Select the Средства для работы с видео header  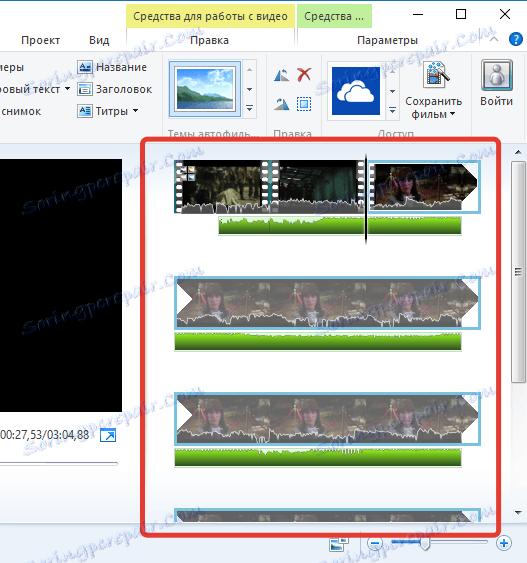pyautogui.click(x=210, y=16)
